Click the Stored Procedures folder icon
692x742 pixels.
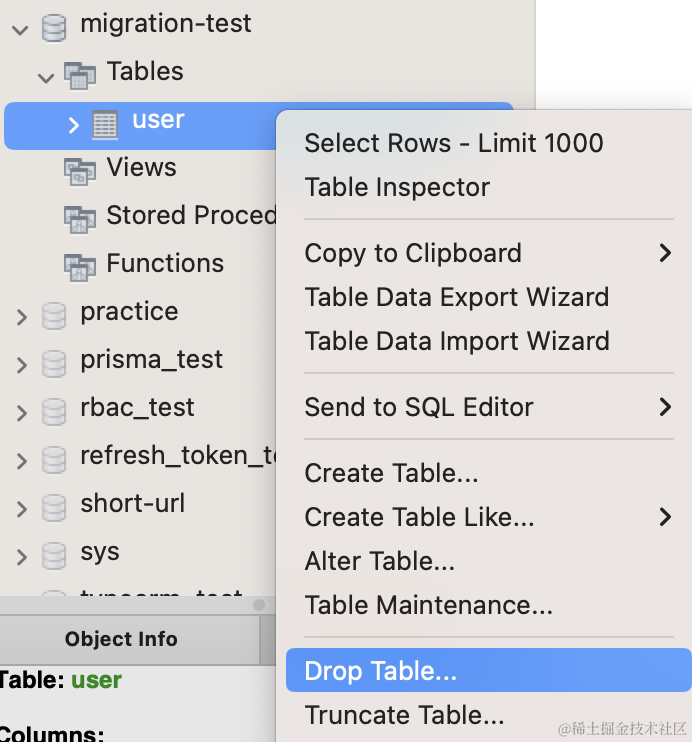pos(80,217)
